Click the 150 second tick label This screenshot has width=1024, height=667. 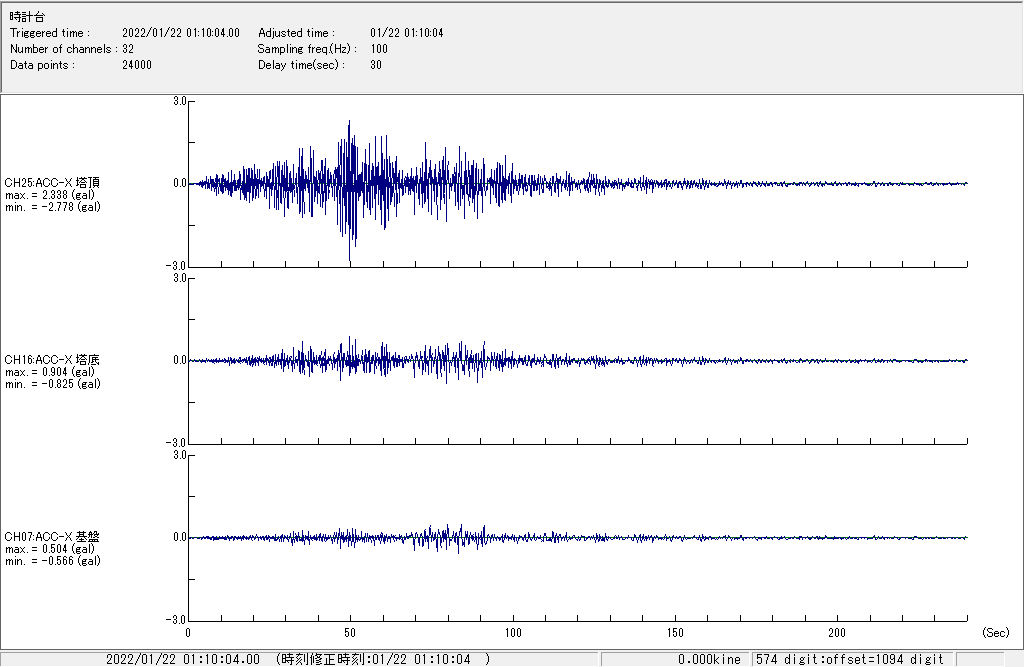(x=675, y=633)
